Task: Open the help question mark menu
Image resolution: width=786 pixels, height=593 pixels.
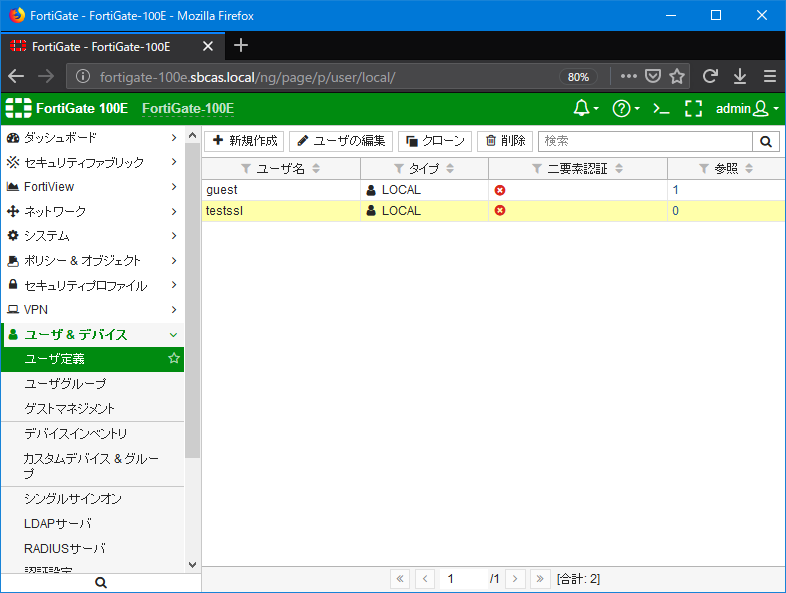Action: pos(626,108)
